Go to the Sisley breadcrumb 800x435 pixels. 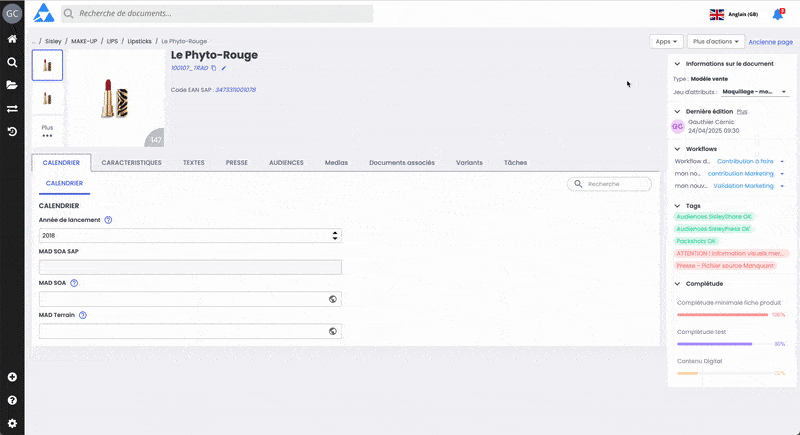pos(53,41)
